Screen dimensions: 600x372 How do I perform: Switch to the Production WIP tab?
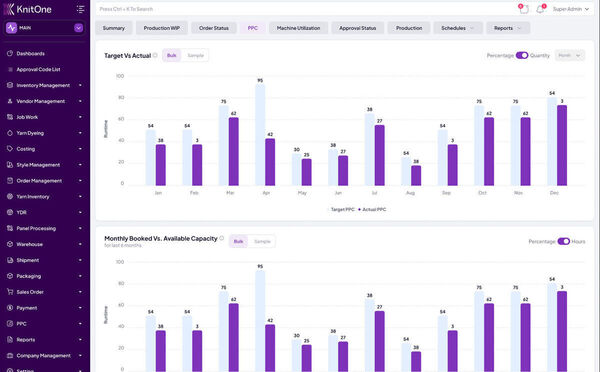pos(161,28)
